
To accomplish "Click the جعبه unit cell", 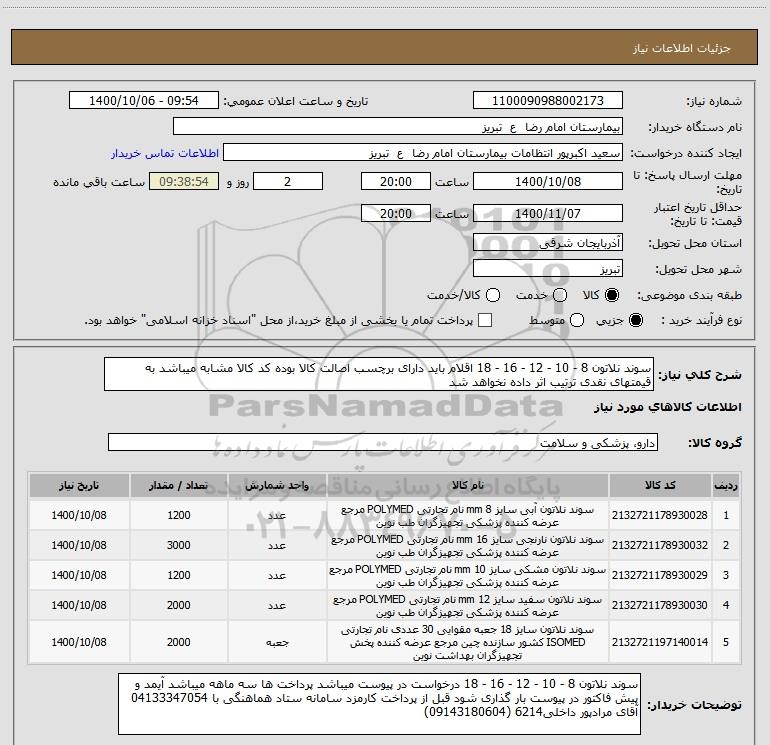I will (x=277, y=642).
